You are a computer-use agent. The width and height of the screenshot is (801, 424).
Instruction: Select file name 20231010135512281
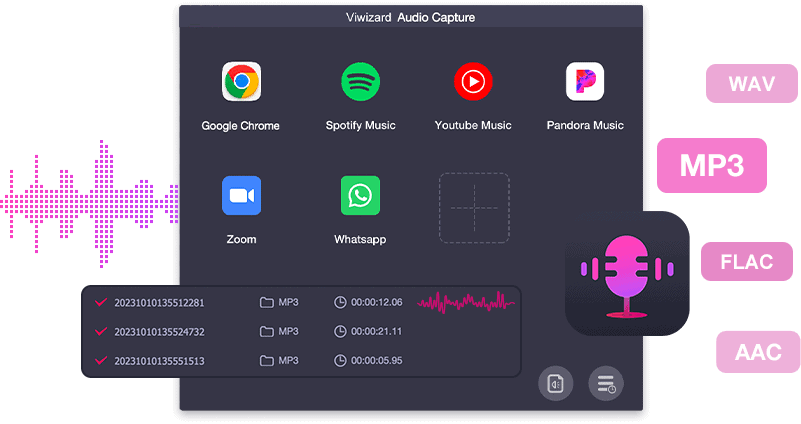click(159, 303)
